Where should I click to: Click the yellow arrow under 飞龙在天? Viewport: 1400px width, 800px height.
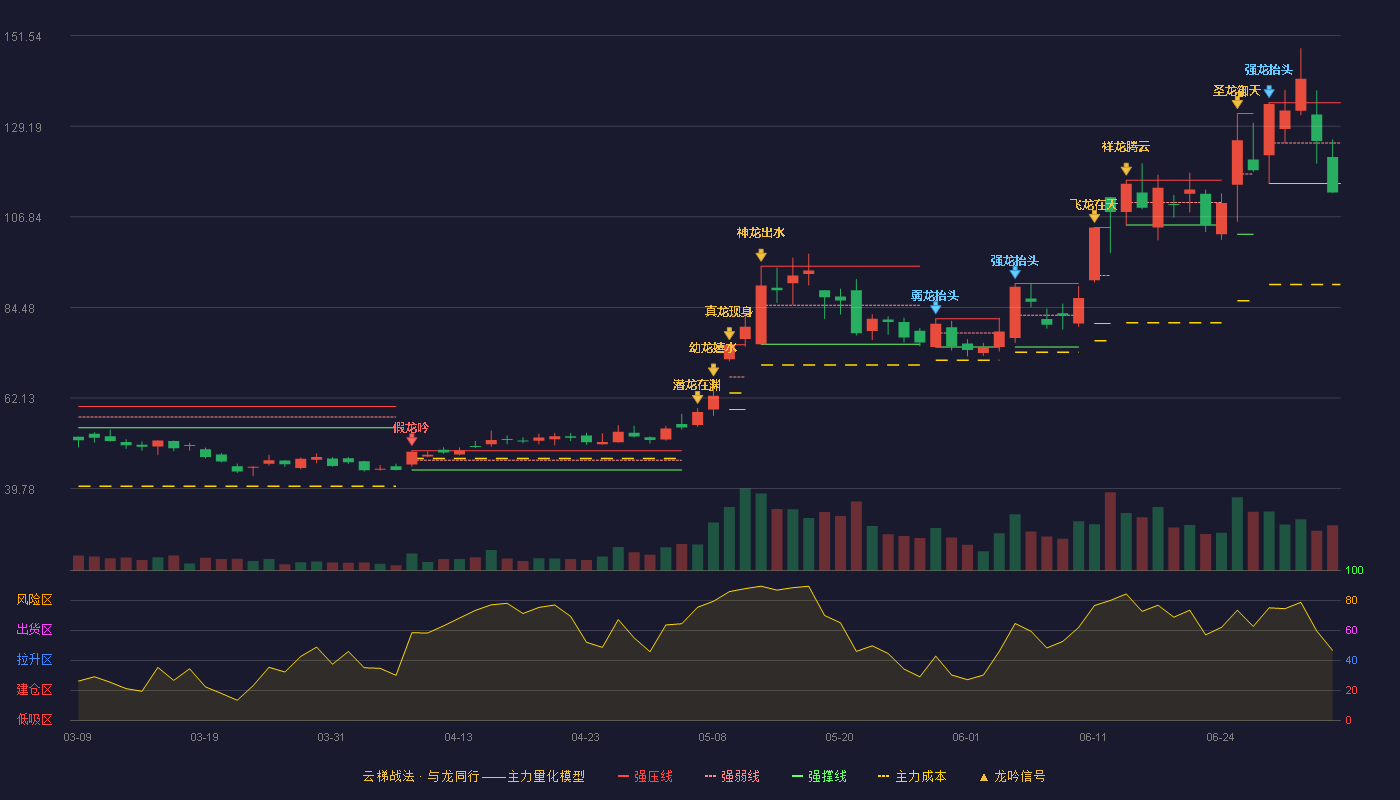point(1094,216)
